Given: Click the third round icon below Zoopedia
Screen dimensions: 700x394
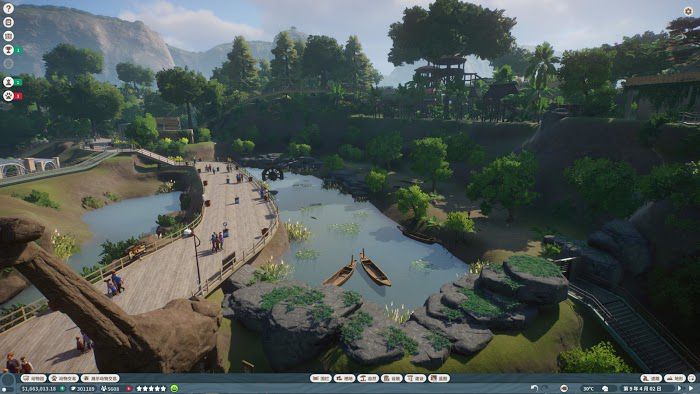Looking at the screenshot, I should (8, 36).
